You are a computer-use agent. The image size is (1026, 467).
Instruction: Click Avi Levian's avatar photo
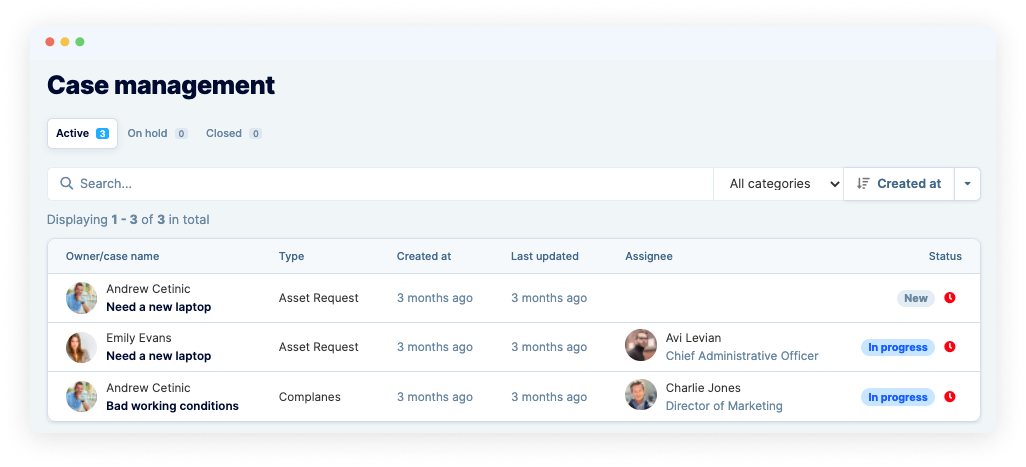click(x=641, y=346)
